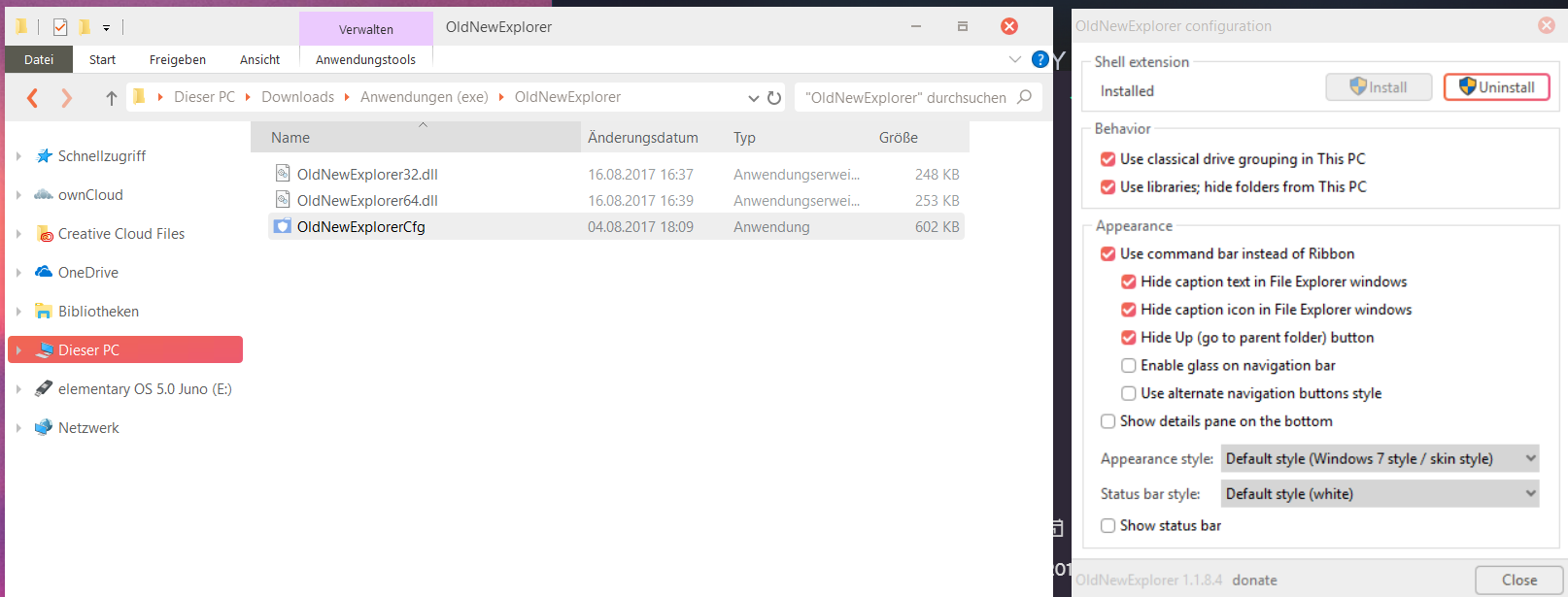This screenshot has height=597, width=1568.
Task: Sort files by the Größe column
Action: pyautogui.click(x=921, y=137)
